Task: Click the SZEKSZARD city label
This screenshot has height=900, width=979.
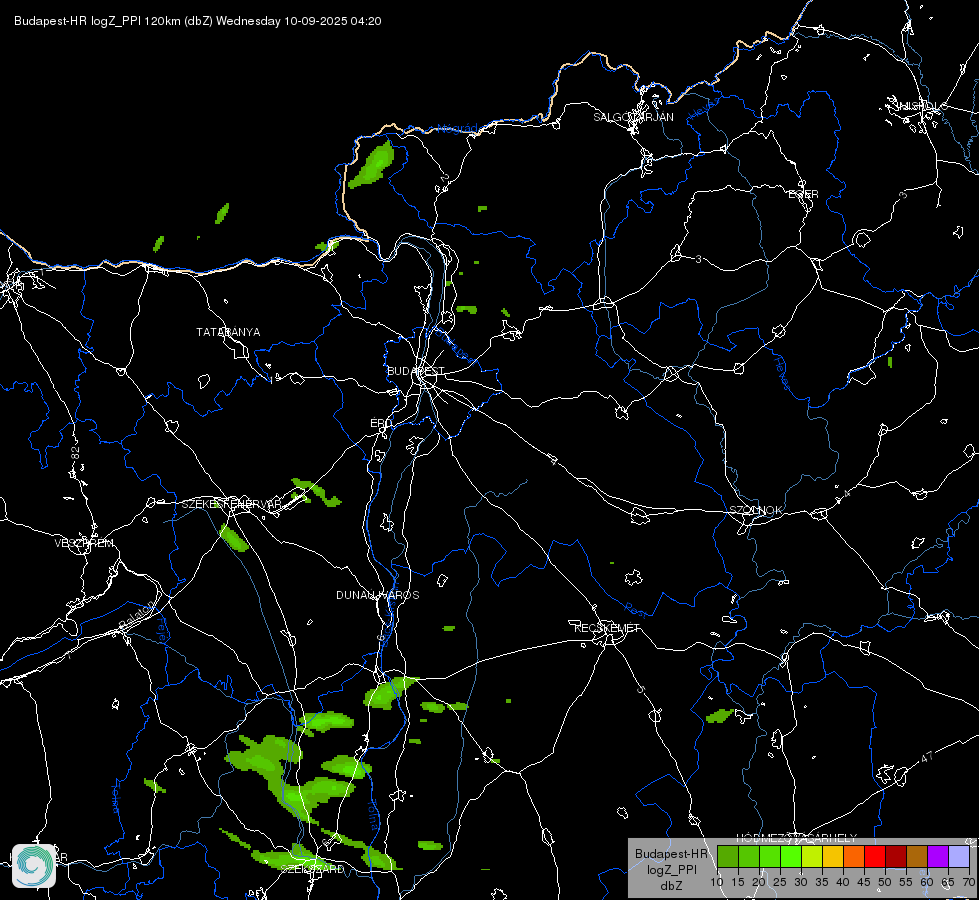Action: tap(312, 869)
